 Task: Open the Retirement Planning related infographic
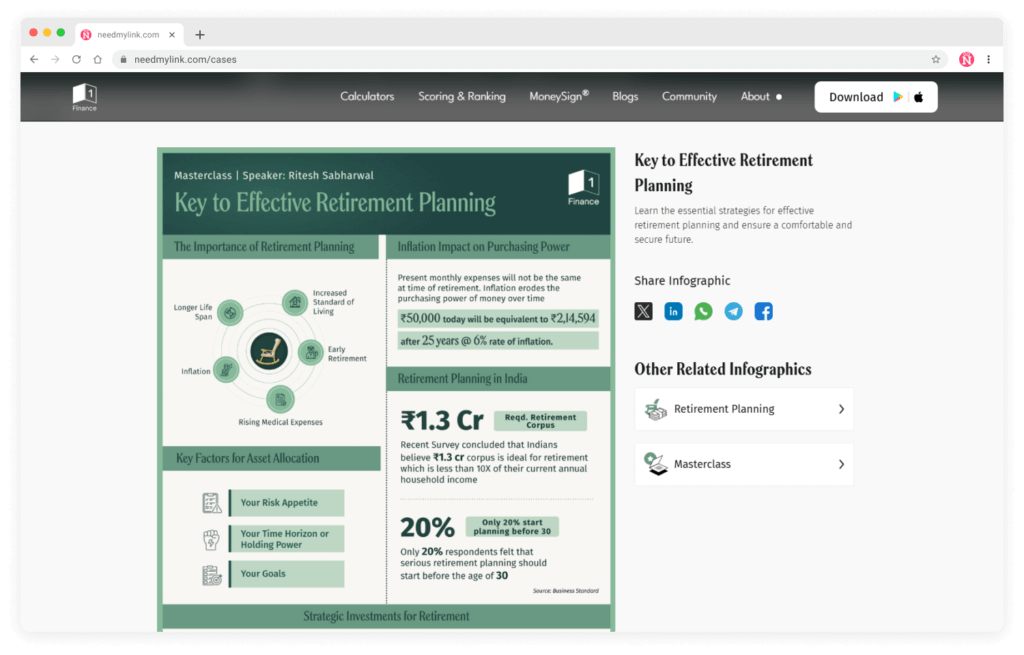point(744,409)
